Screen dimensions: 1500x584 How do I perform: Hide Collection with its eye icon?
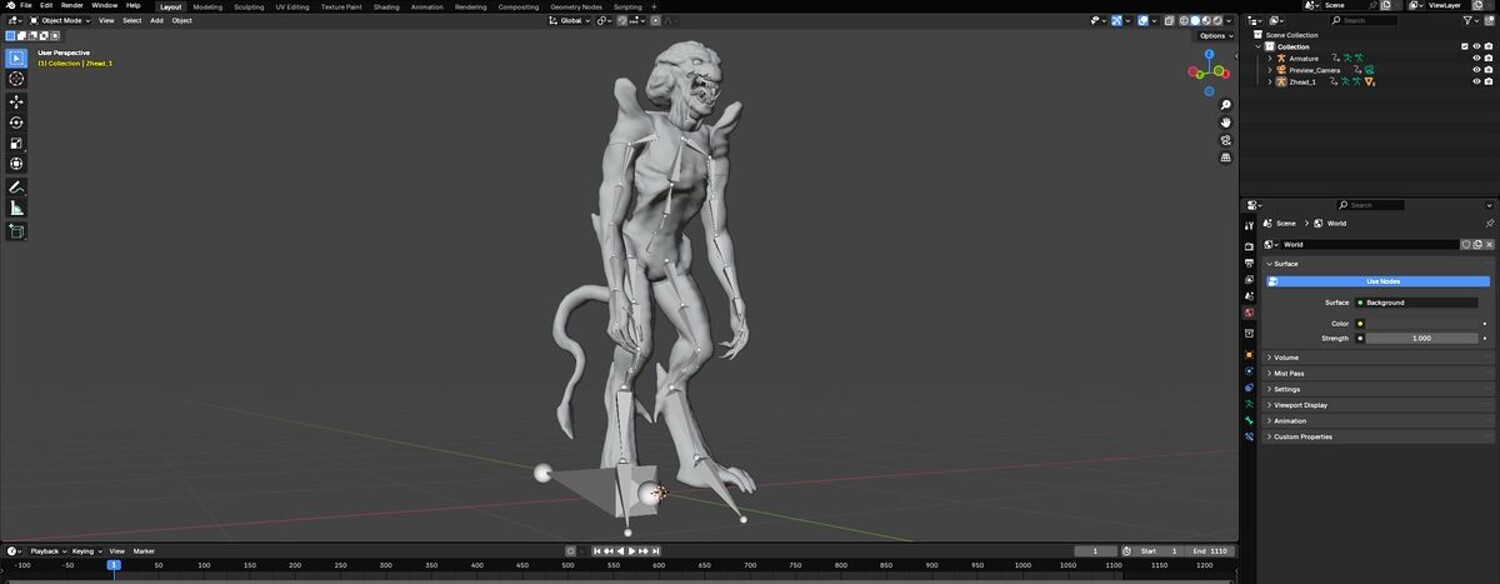click(x=1477, y=47)
